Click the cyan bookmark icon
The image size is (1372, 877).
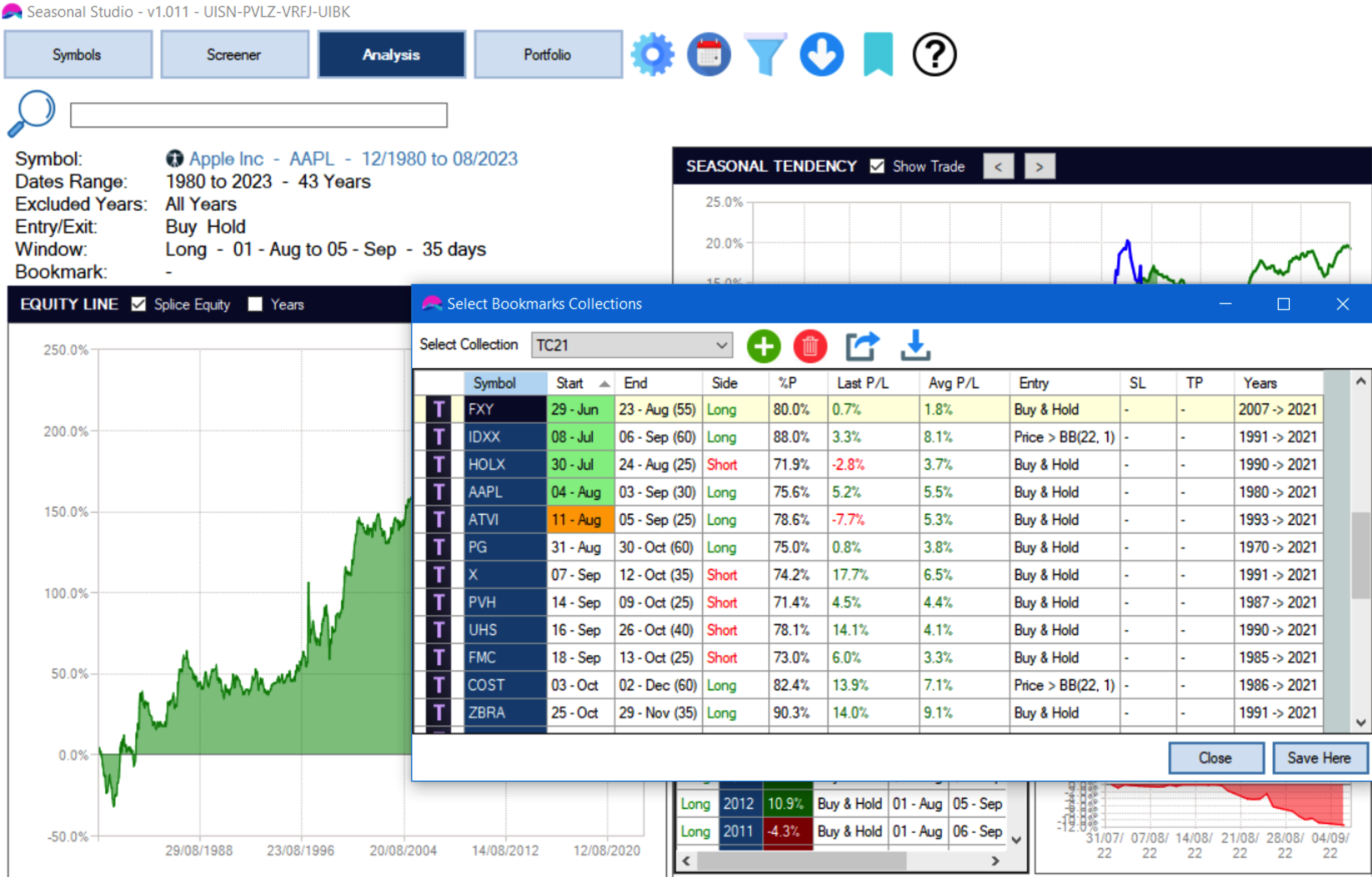tap(878, 55)
